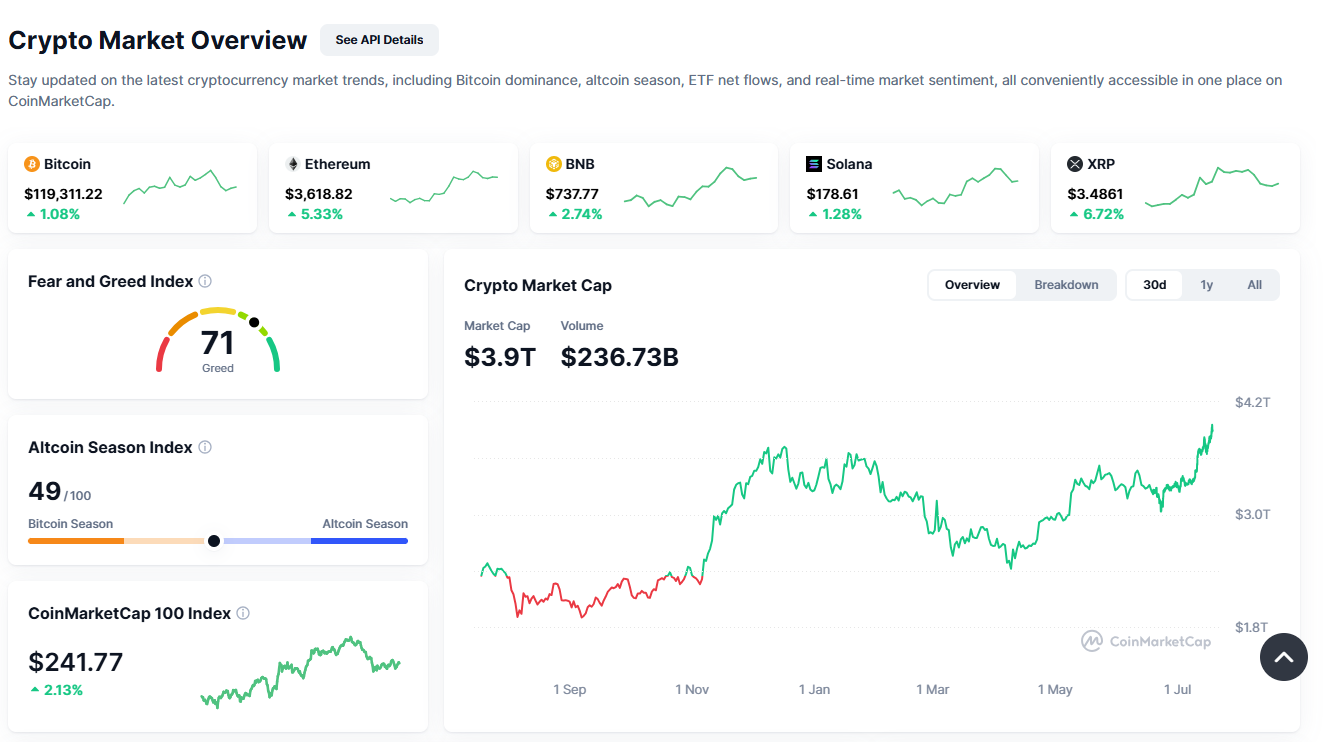The width and height of the screenshot is (1324, 742).
Task: Click the Solana logo icon
Action: [814, 164]
